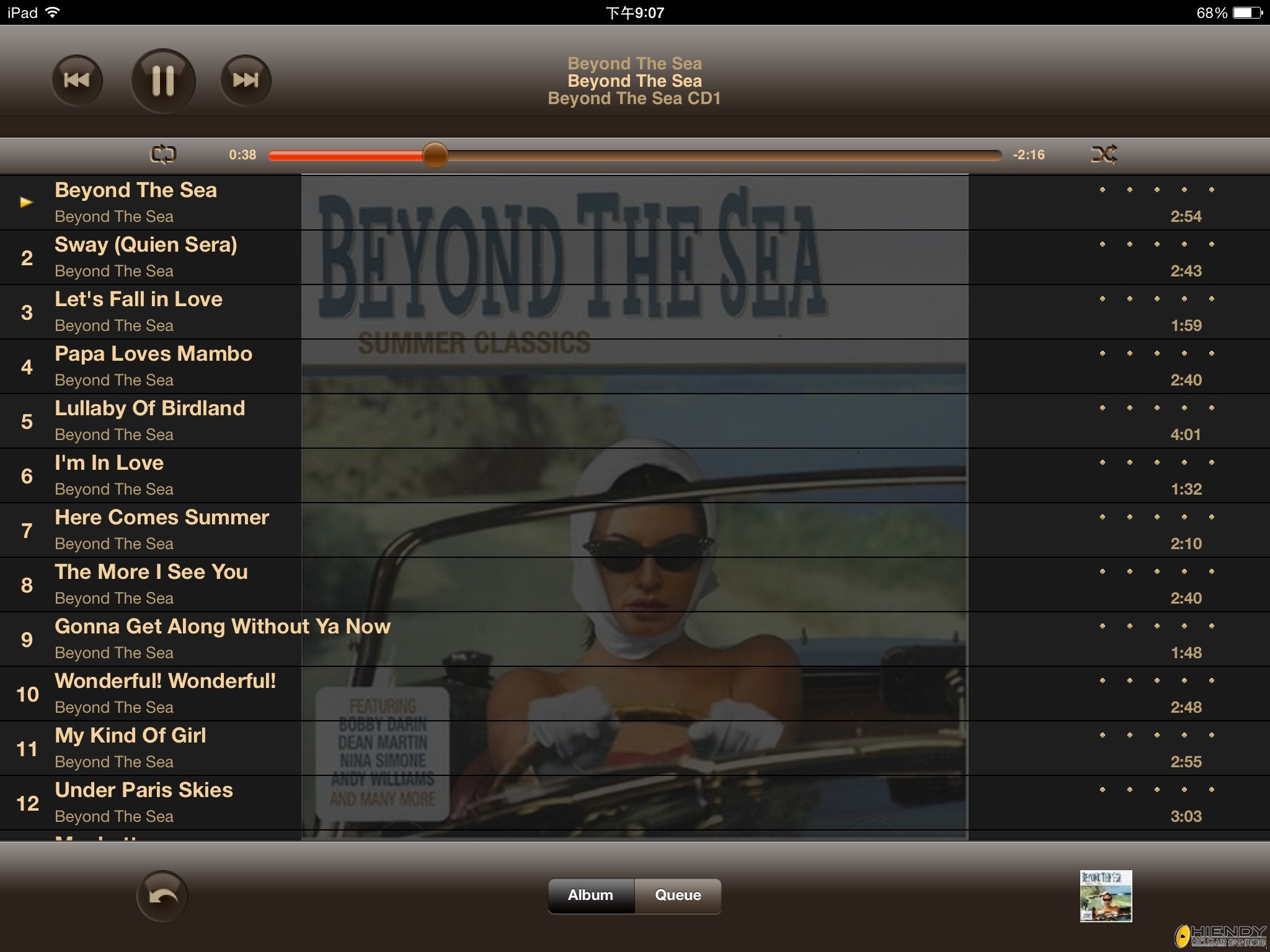Viewport: 1270px width, 952px height.
Task: Rate Here Comes Summer using rating dots
Action: pos(1157,517)
